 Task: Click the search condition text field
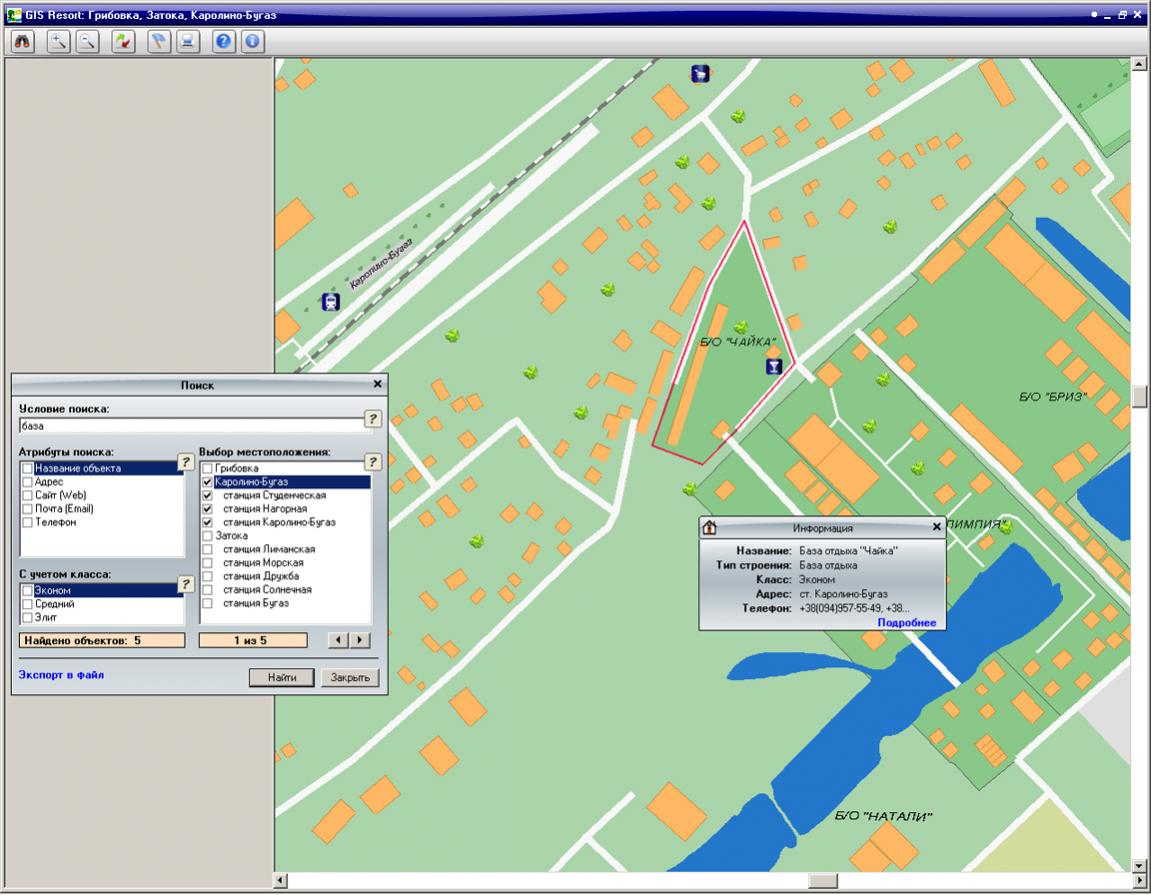click(x=190, y=426)
